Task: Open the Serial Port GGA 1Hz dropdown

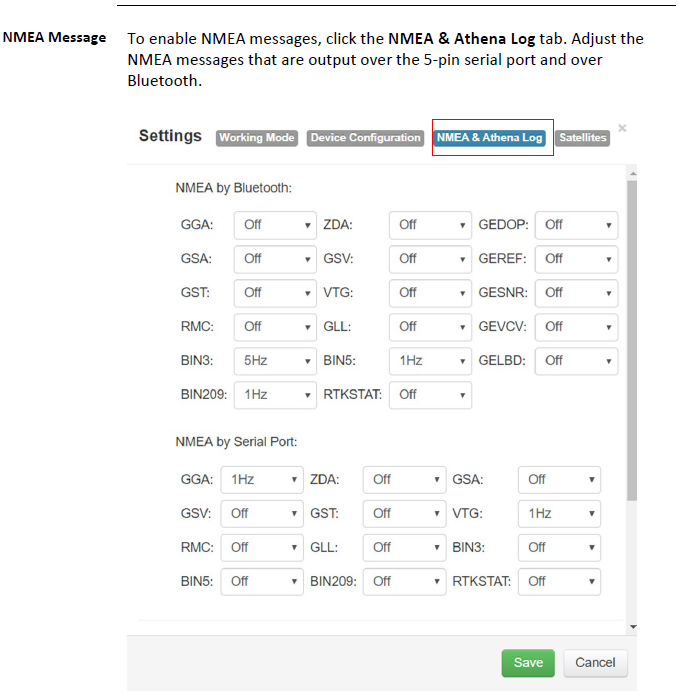Action: [x=262, y=480]
